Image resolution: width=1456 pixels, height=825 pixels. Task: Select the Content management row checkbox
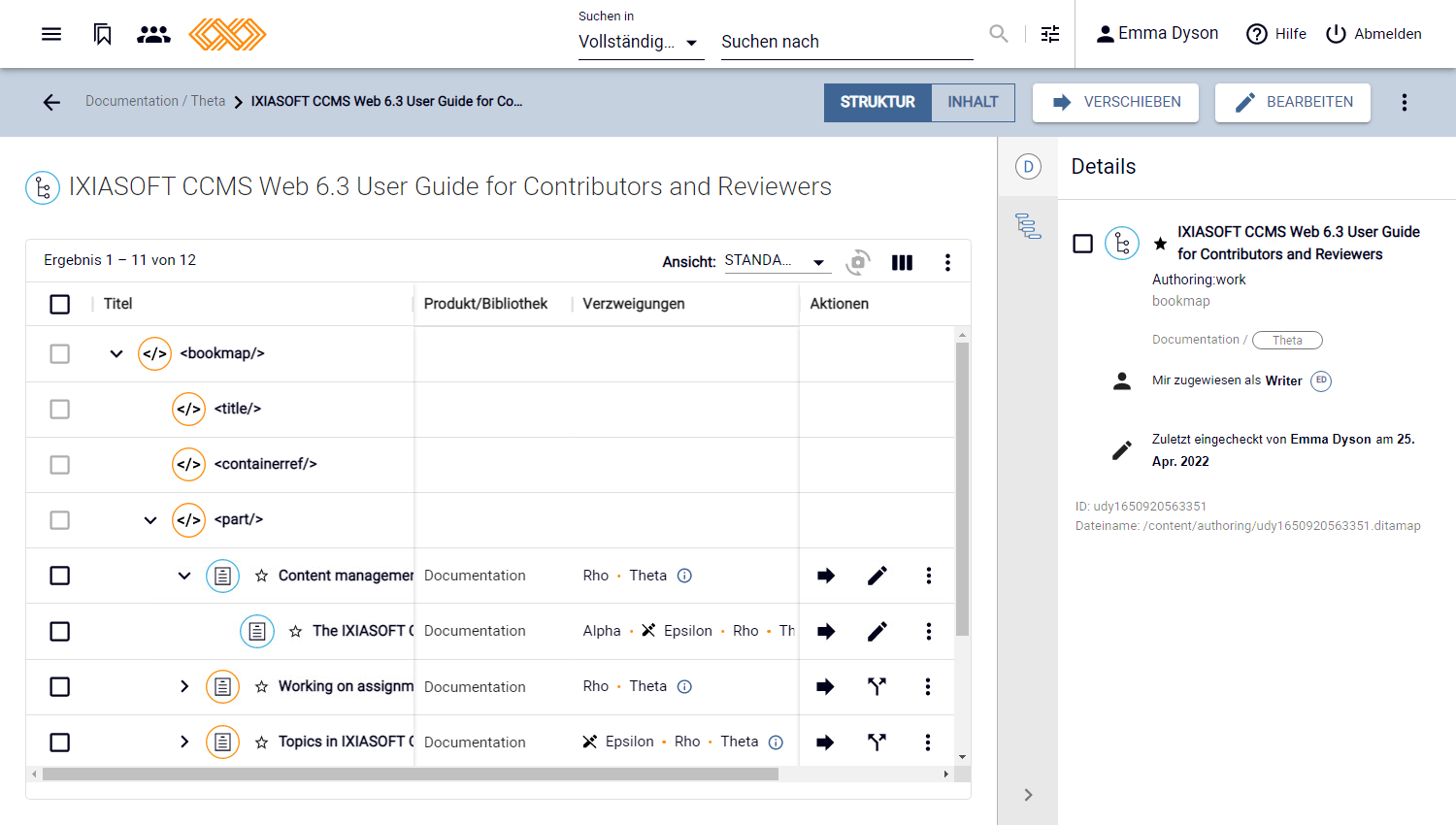[60, 576]
